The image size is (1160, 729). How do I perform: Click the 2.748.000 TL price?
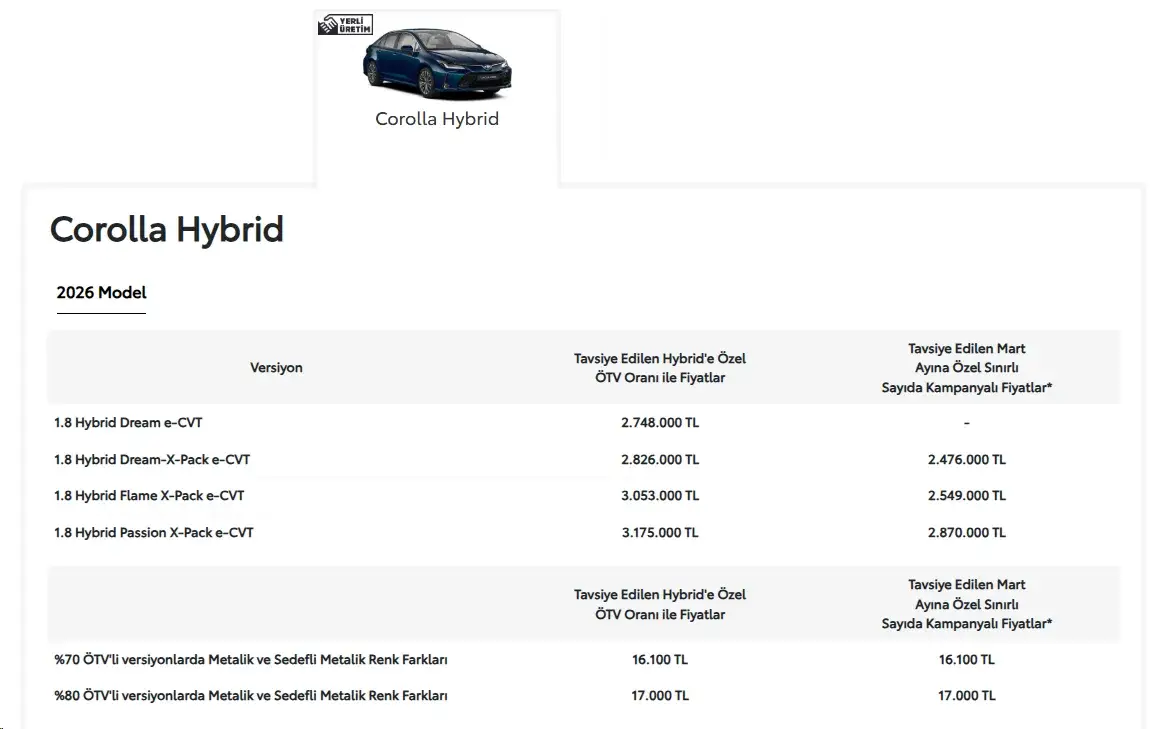point(660,423)
